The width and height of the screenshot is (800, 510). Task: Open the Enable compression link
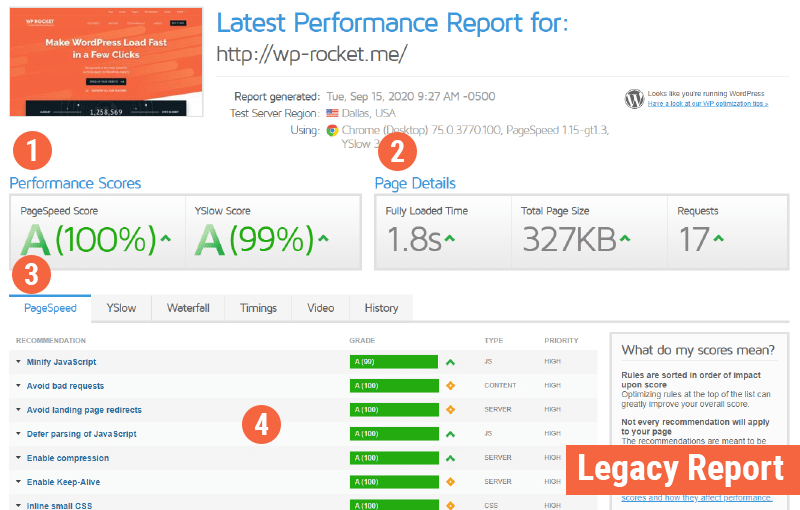68,458
